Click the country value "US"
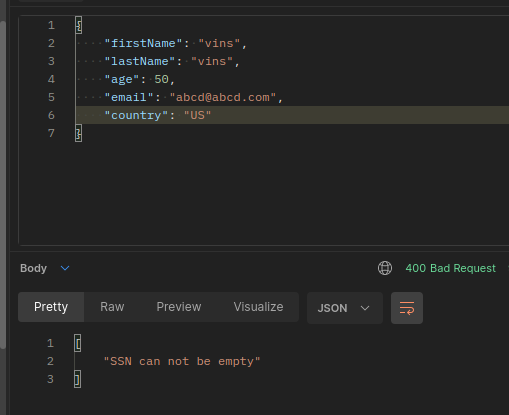This screenshot has height=415, width=509. pyautogui.click(x=197, y=115)
